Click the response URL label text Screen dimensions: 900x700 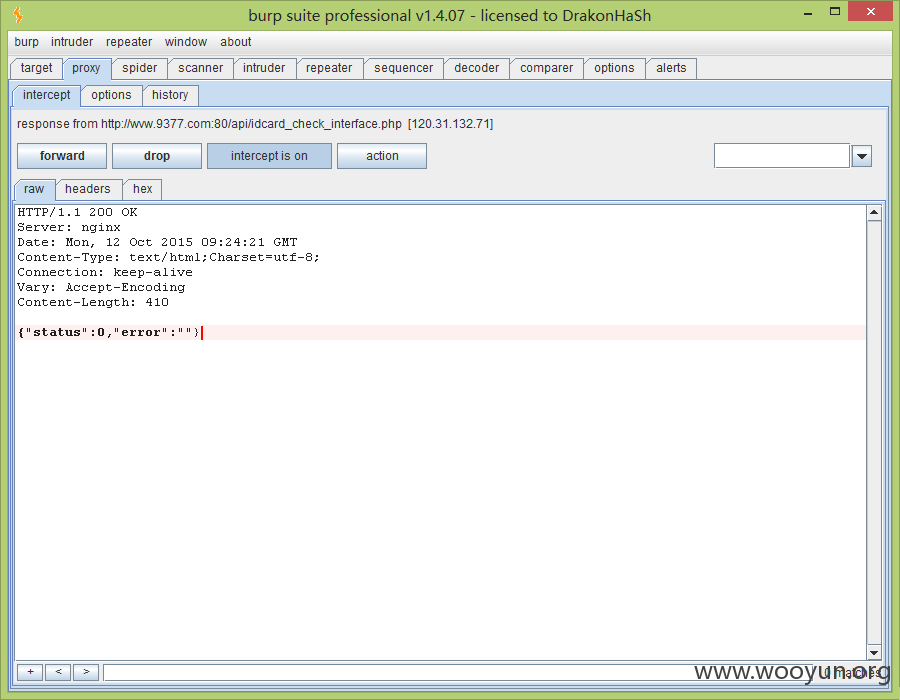pos(255,124)
